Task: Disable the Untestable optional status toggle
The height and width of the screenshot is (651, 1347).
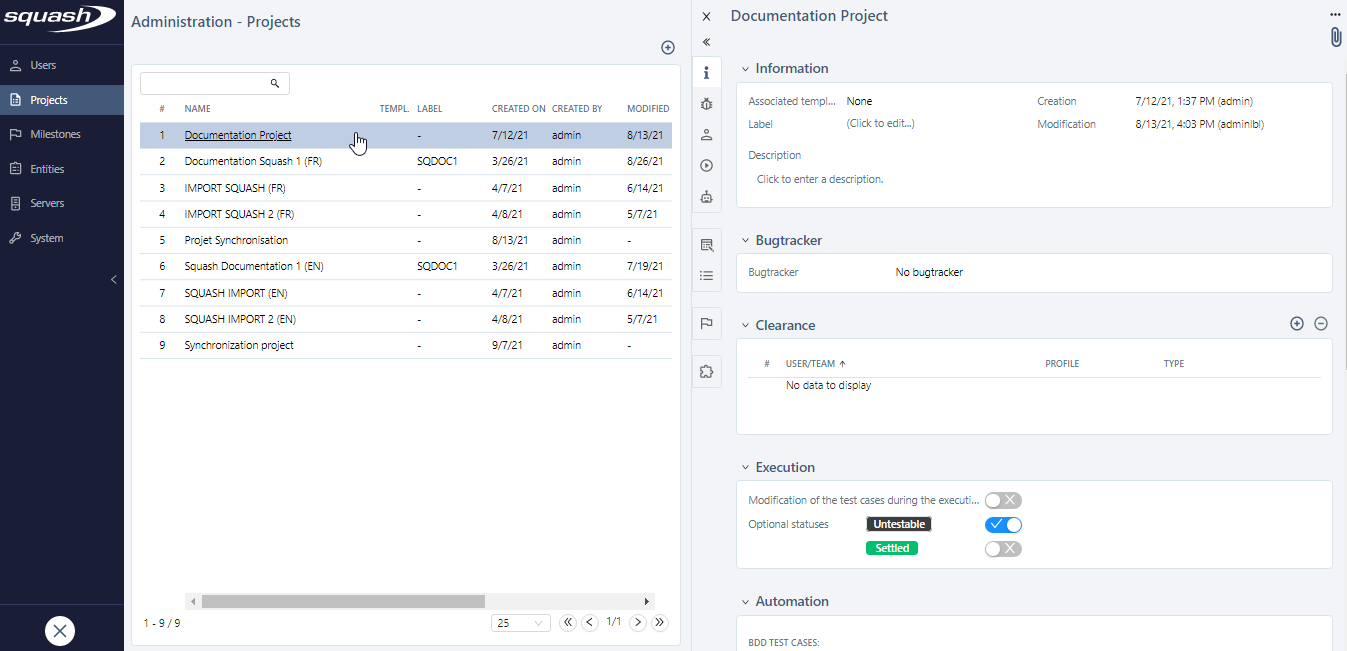Action: pyautogui.click(x=1003, y=524)
